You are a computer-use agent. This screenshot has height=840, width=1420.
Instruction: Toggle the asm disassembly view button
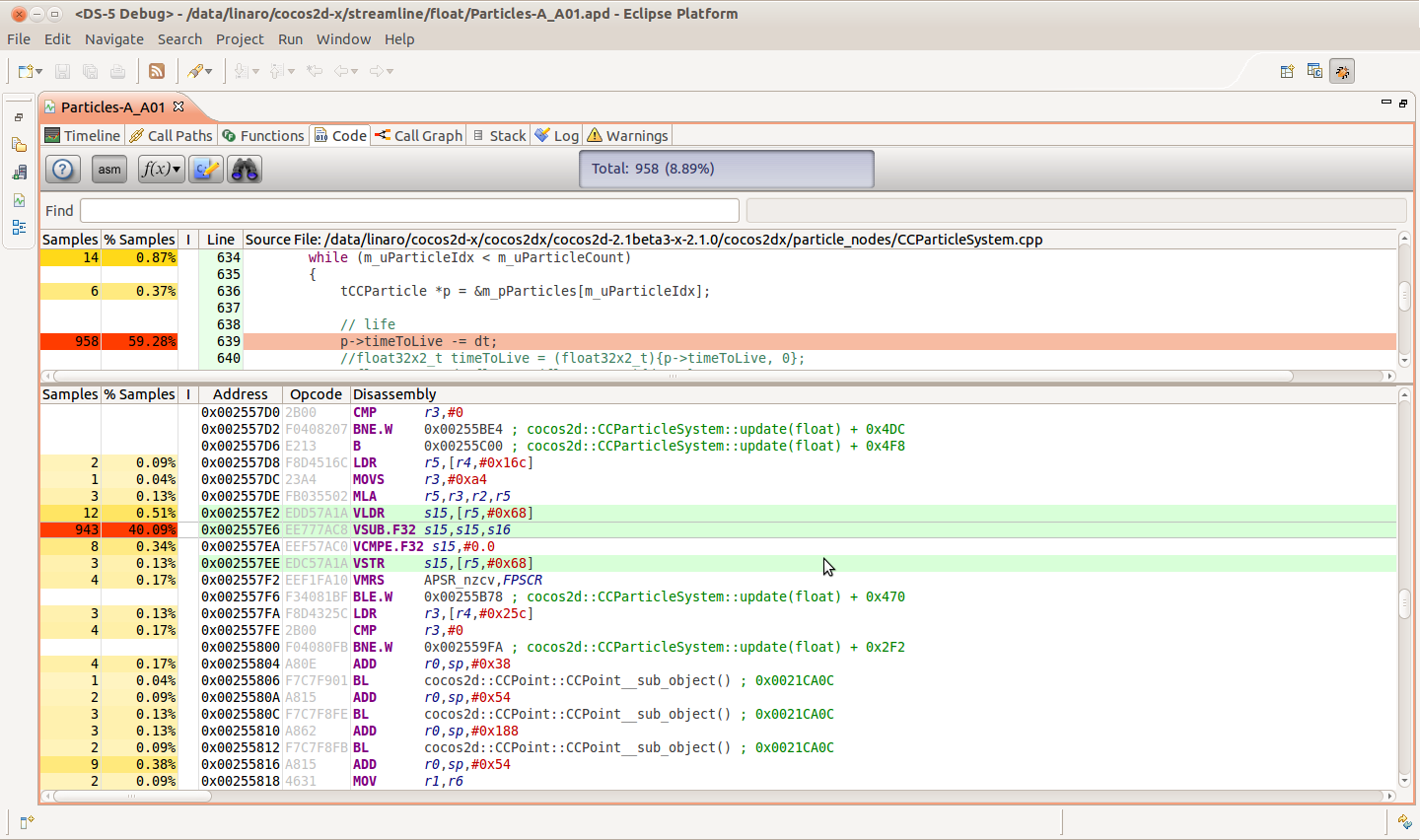point(109,170)
